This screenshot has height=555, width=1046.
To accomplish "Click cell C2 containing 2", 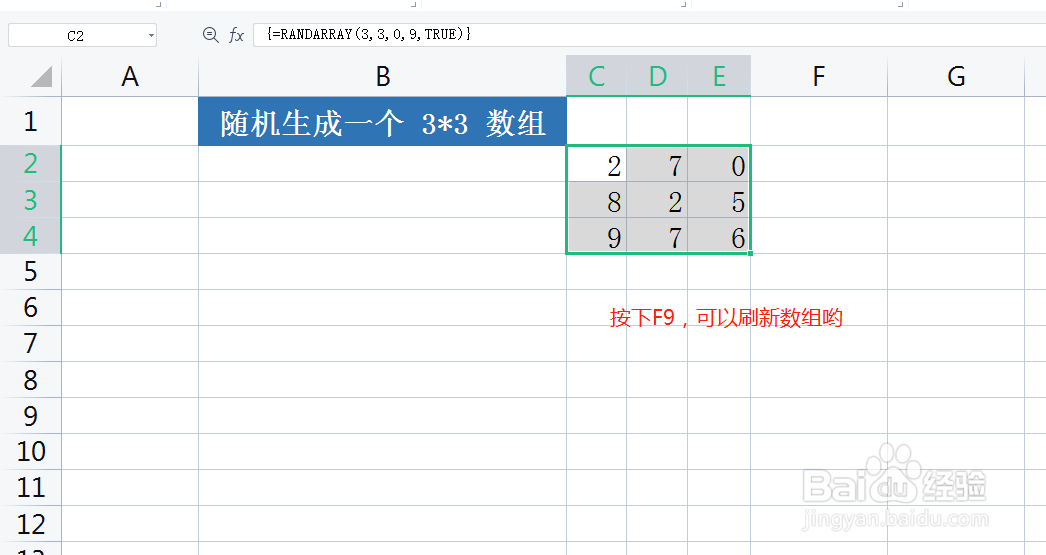I will (x=597, y=164).
